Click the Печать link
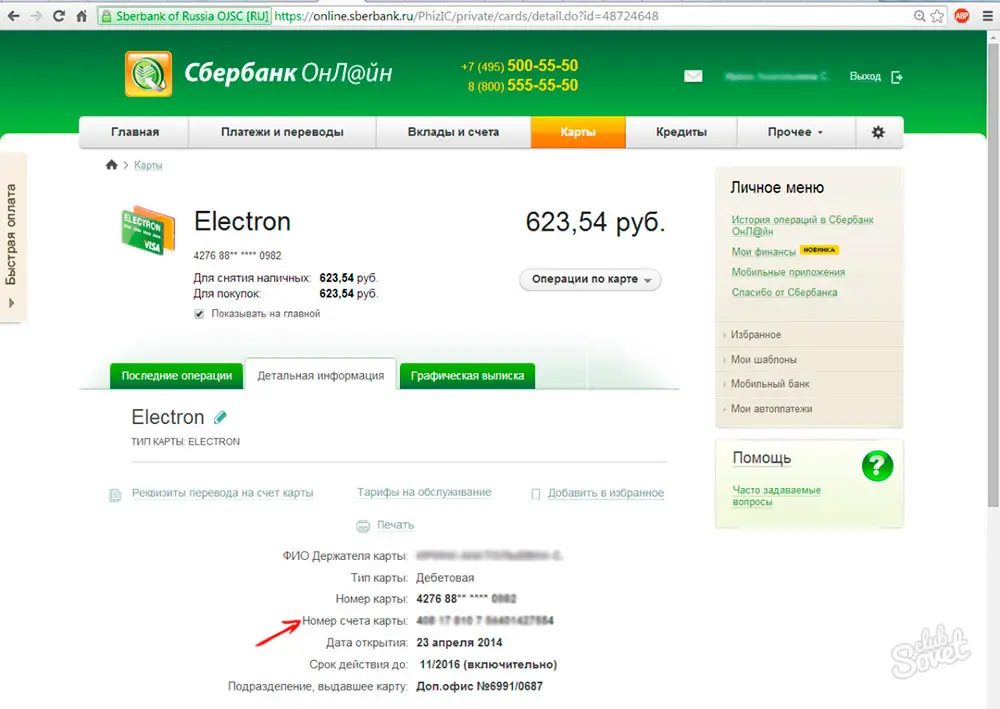This screenshot has width=1000, height=709. point(395,525)
